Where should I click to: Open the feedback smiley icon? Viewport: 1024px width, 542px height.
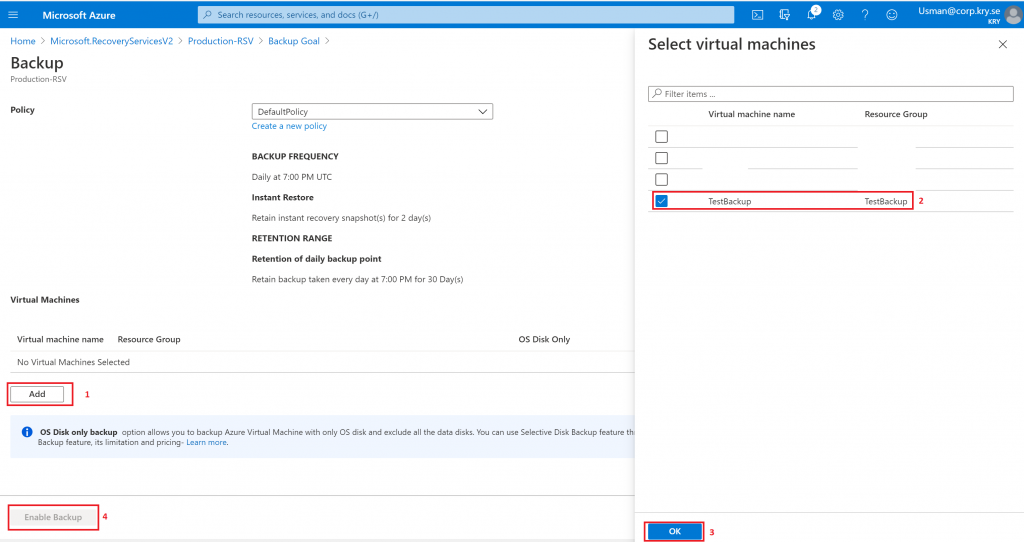click(891, 14)
